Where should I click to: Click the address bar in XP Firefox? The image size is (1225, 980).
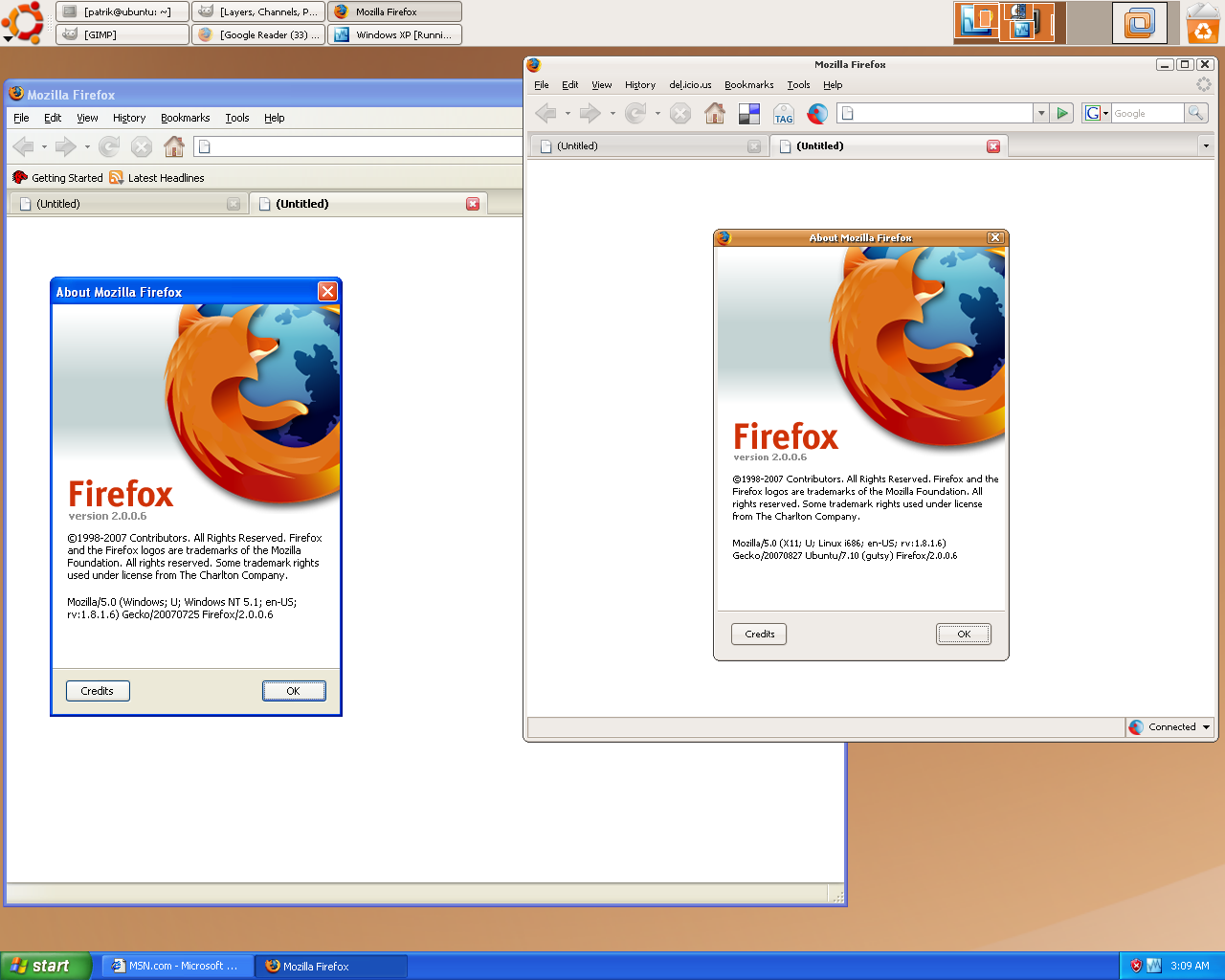tap(358, 146)
